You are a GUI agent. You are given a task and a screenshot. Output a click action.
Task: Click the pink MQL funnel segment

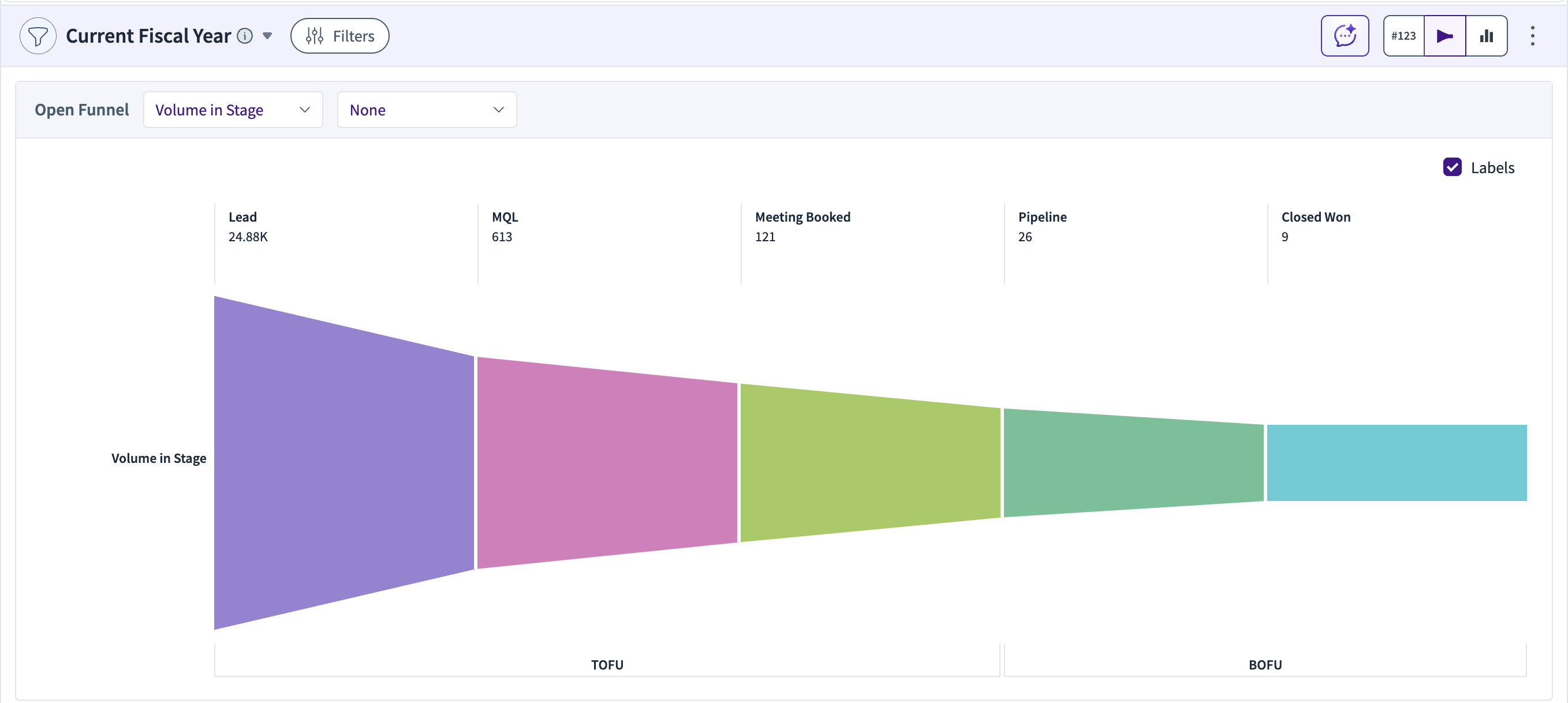(x=607, y=462)
